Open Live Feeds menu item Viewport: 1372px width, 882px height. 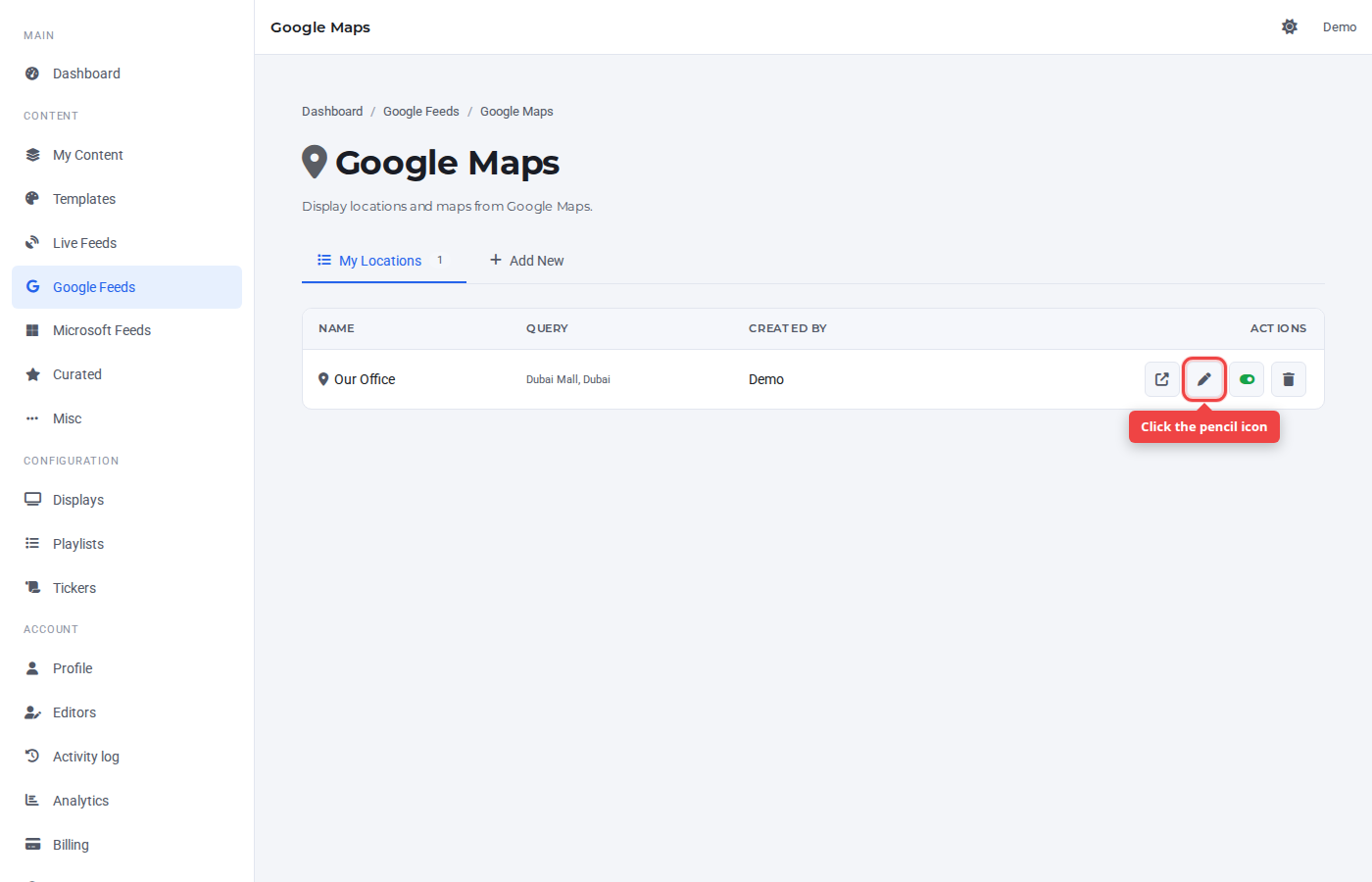point(126,243)
